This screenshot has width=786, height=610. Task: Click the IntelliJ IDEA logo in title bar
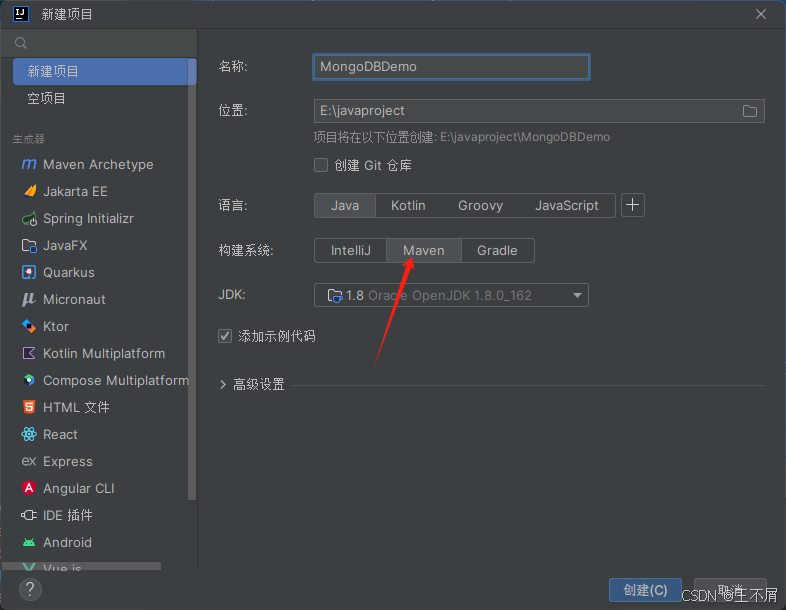tap(21, 14)
